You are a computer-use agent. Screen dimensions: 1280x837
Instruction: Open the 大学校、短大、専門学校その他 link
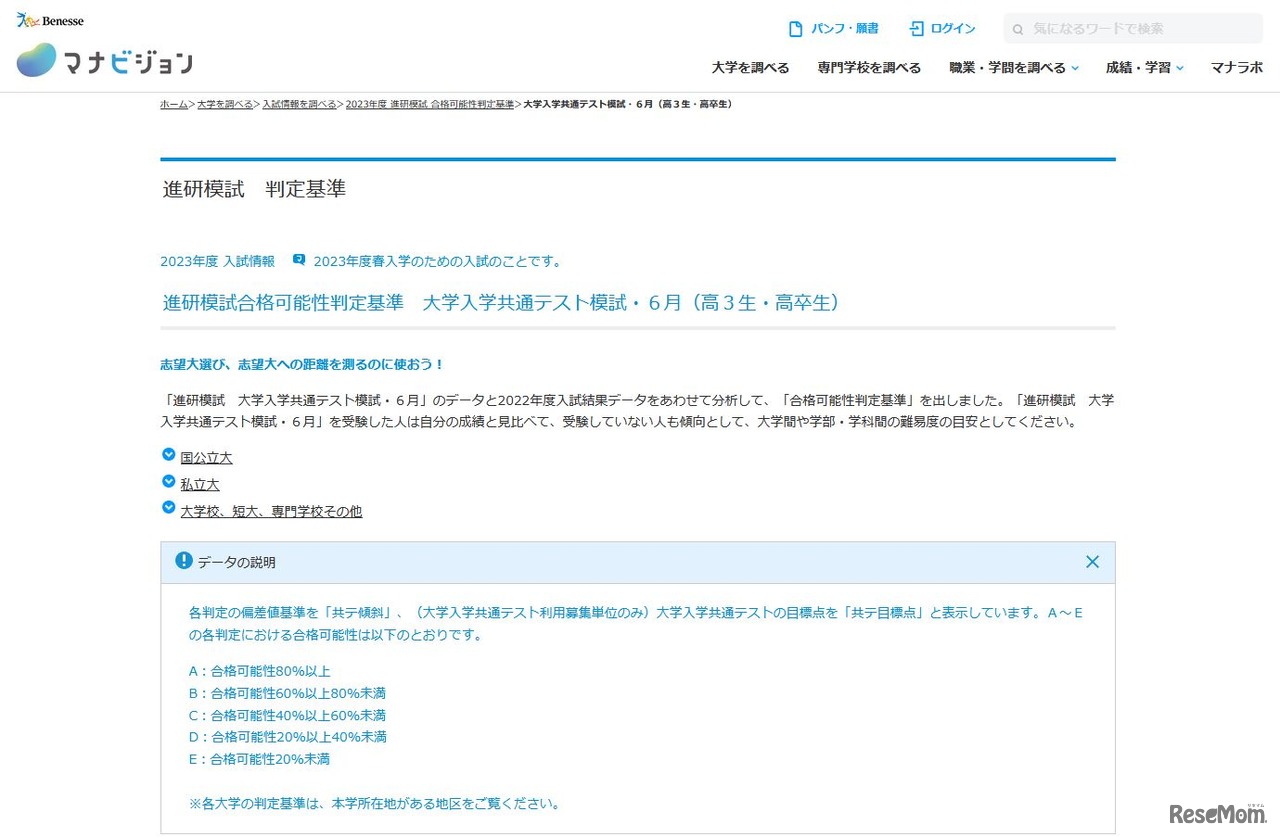pos(271,511)
